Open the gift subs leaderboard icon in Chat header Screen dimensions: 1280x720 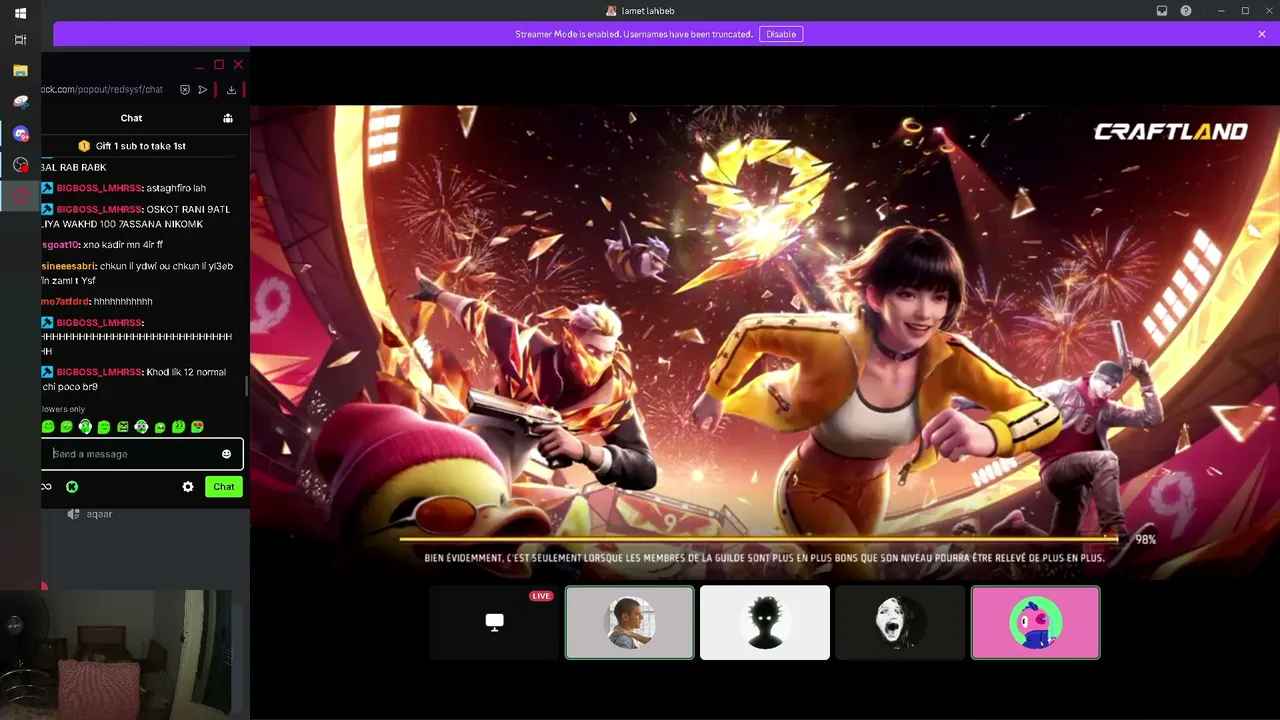point(228,118)
